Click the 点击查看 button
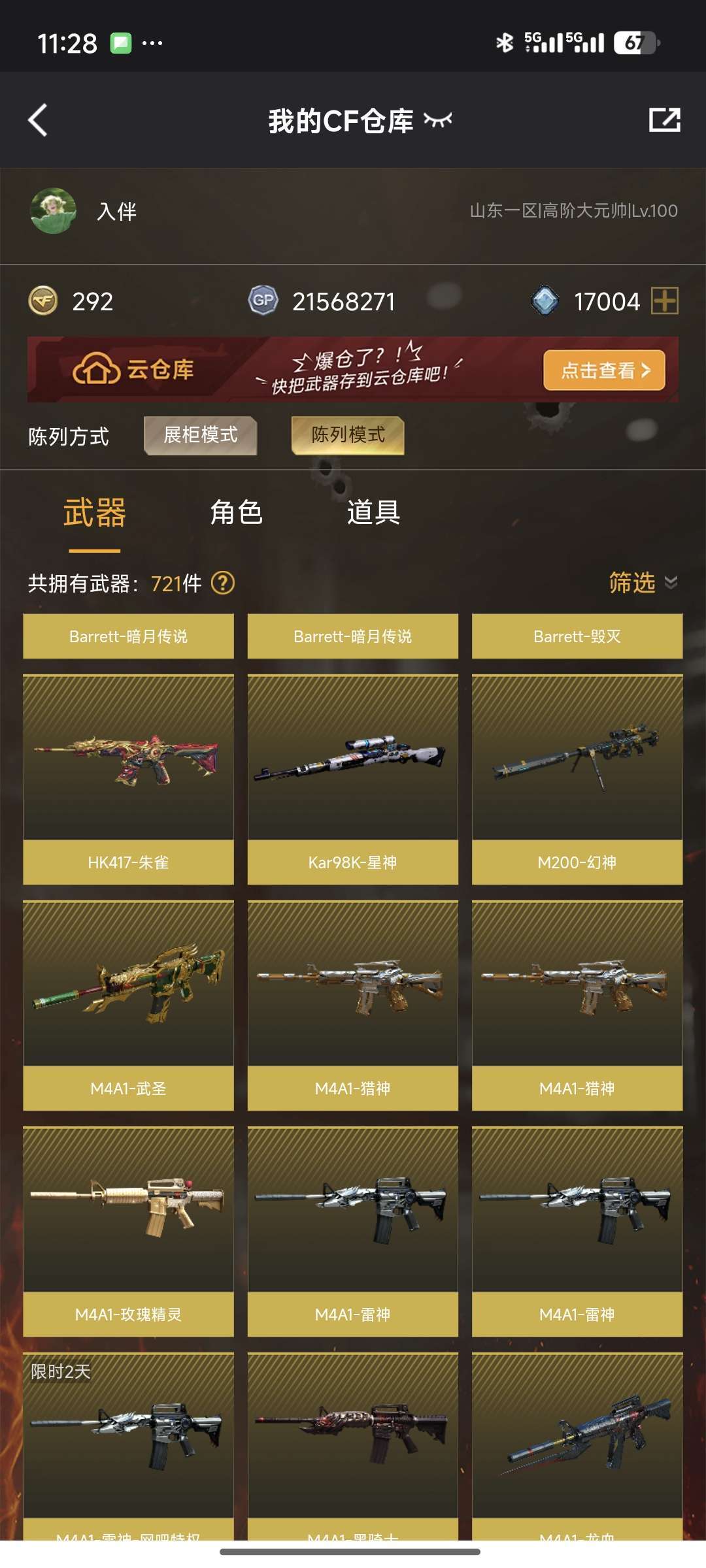706x1568 pixels. point(604,370)
